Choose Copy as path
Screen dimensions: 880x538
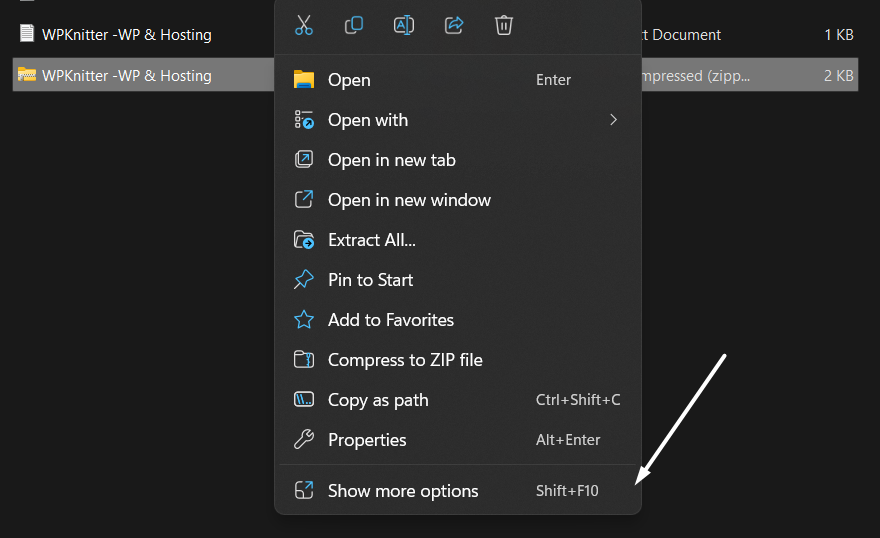pos(378,400)
